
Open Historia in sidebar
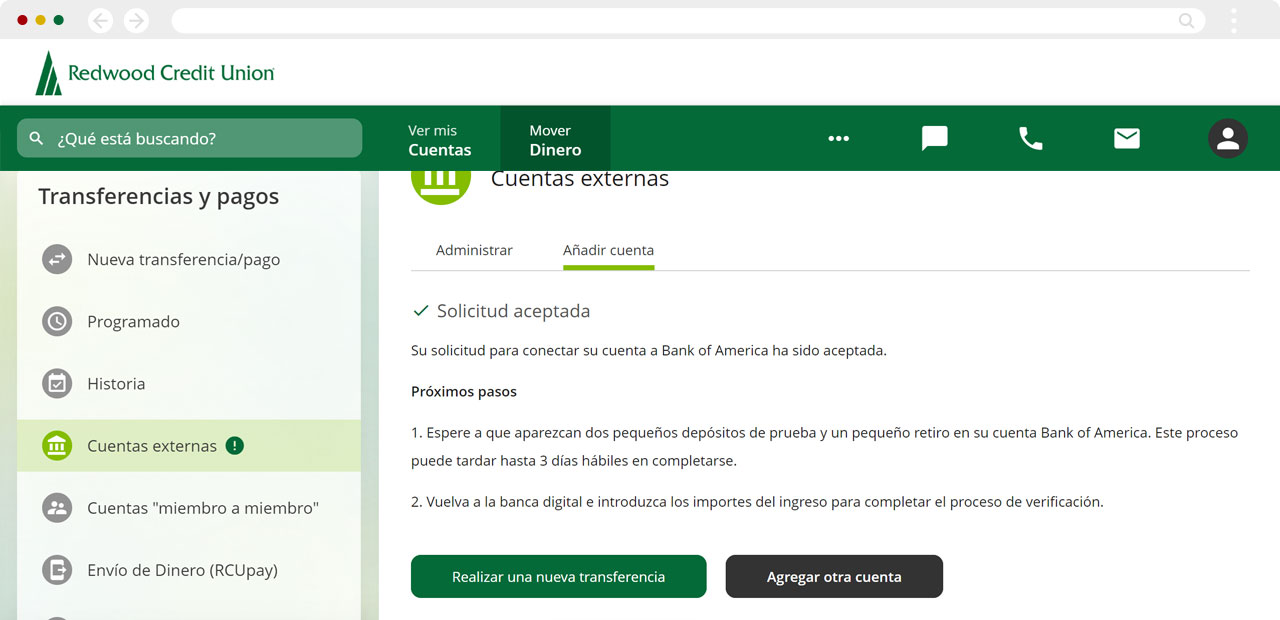(189, 383)
